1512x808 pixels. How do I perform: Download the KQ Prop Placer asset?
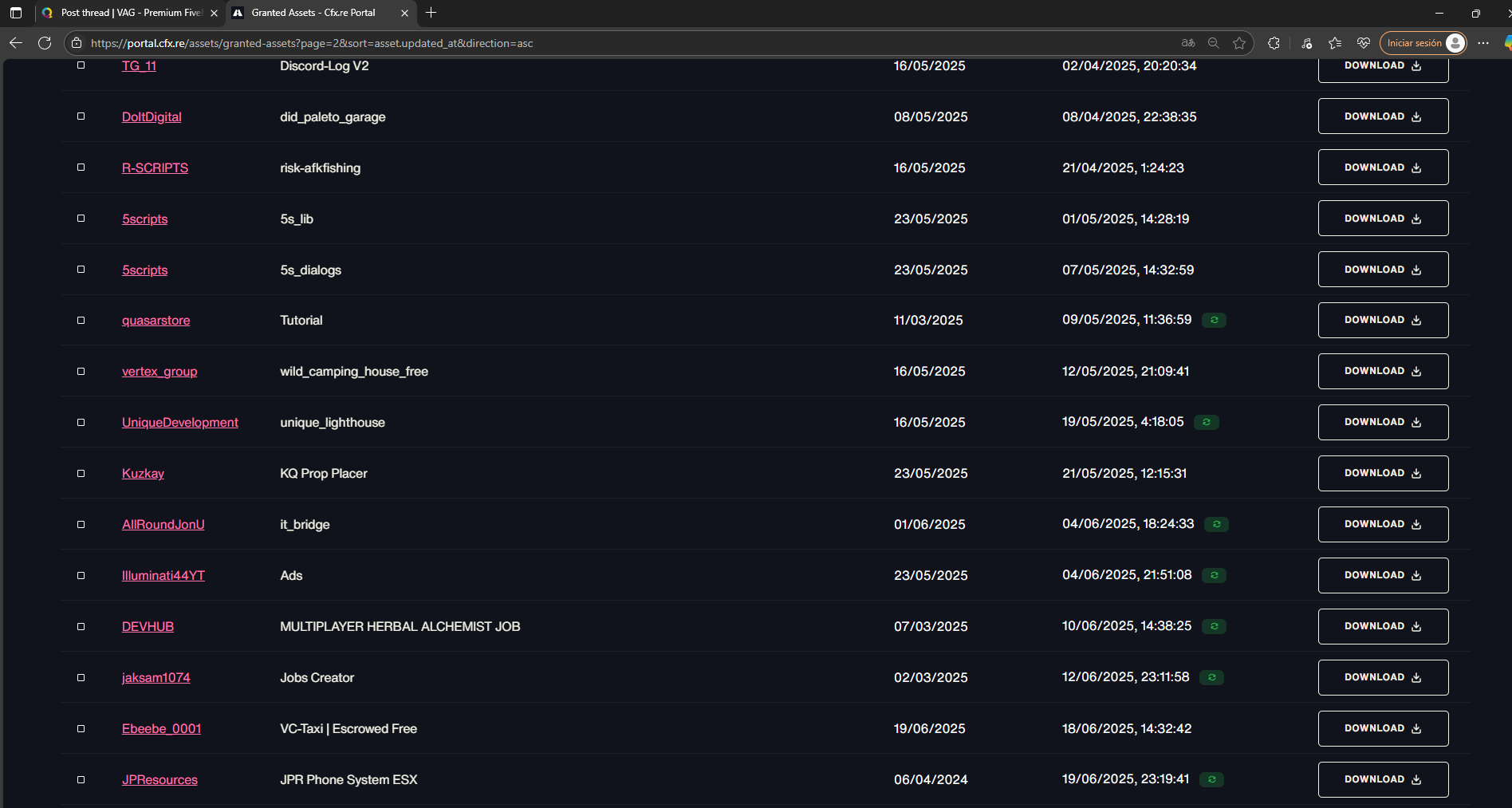click(x=1383, y=473)
